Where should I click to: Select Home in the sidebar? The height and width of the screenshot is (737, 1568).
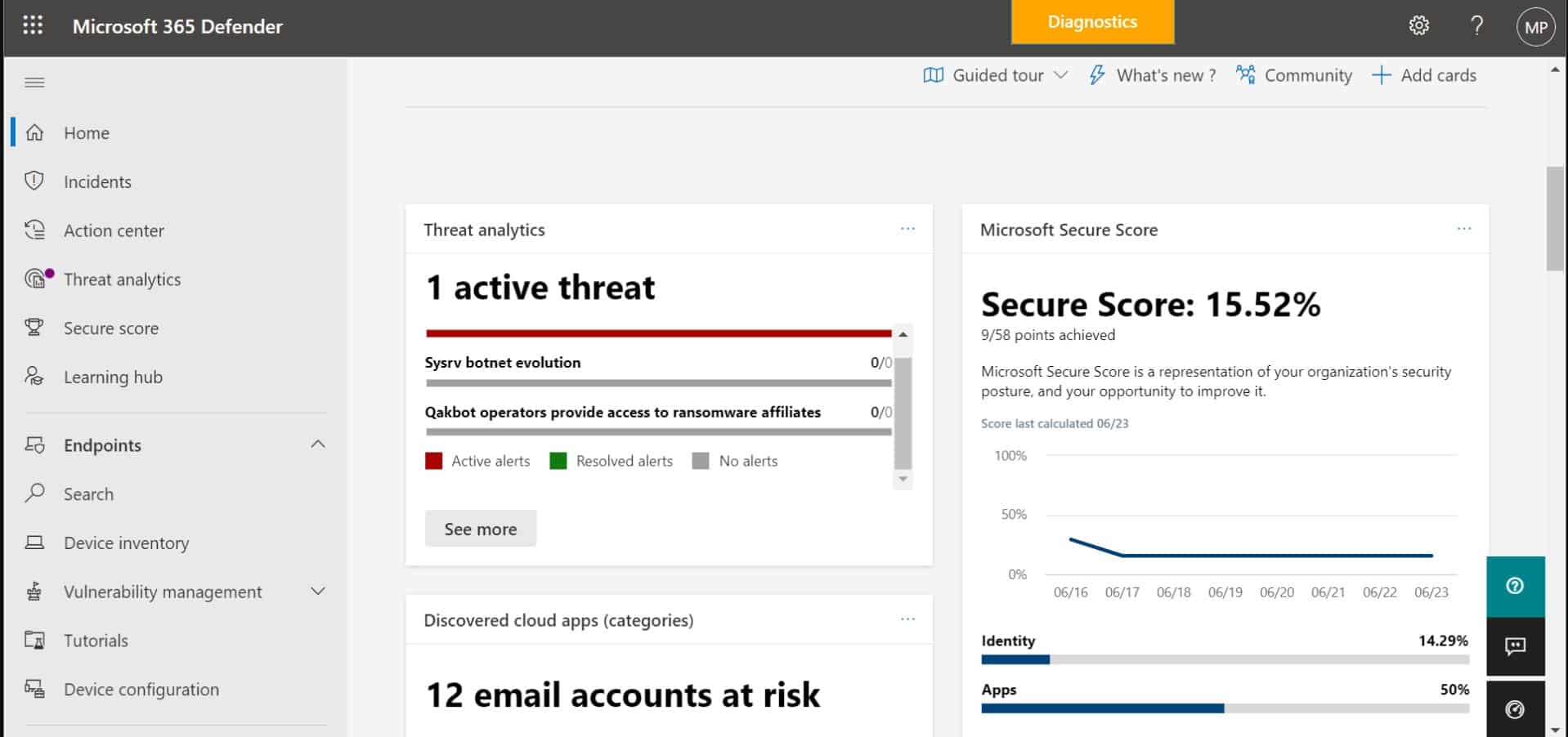pyautogui.click(x=86, y=132)
